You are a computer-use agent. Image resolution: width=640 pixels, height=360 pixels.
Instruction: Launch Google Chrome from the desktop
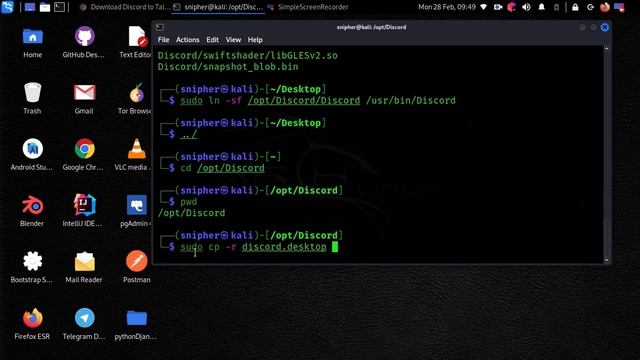84,155
